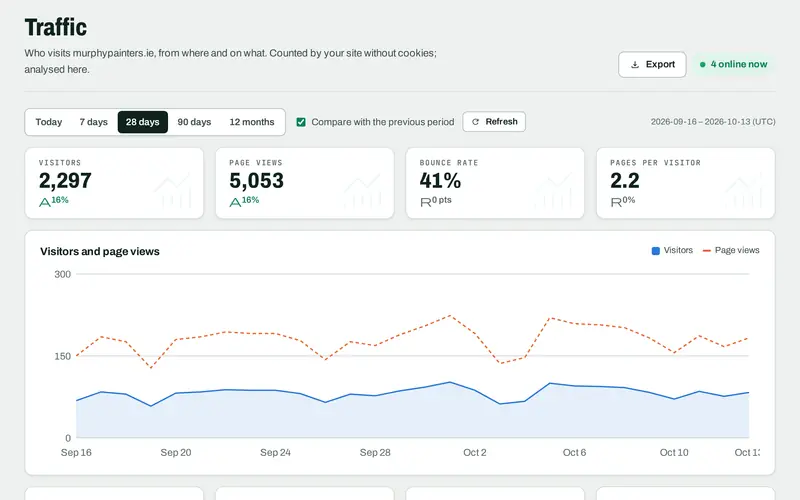The image size is (800, 500).
Task: Click the Oct 6 axis label
Action: point(574,453)
